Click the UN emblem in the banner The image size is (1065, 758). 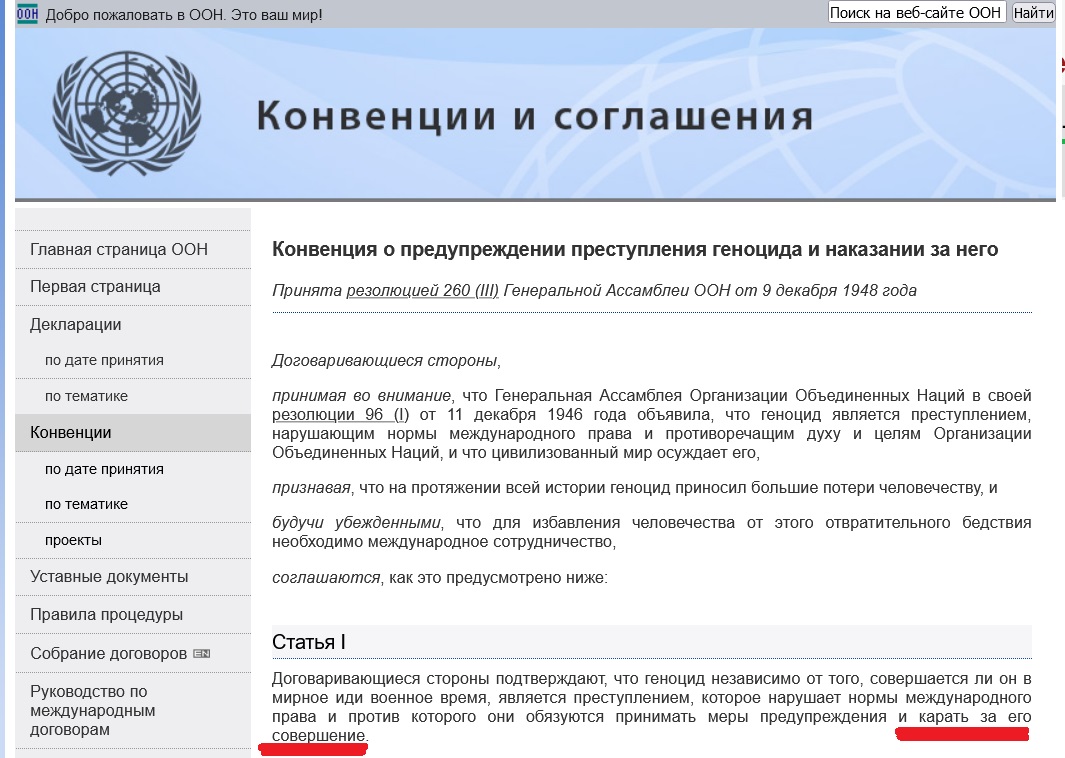pos(127,113)
